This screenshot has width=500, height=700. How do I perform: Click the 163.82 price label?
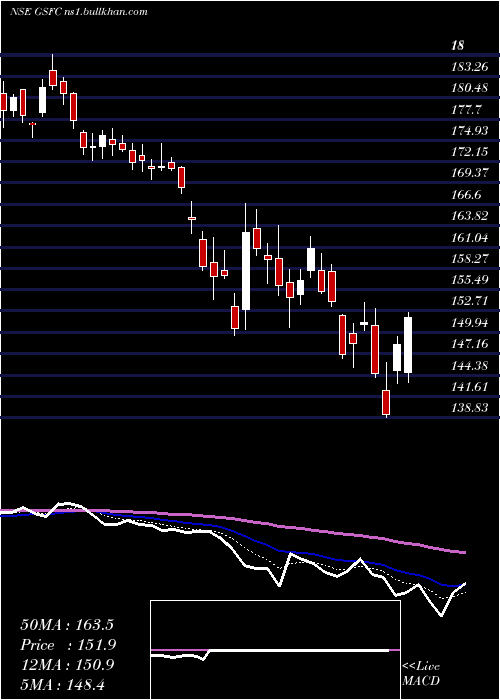point(470,216)
